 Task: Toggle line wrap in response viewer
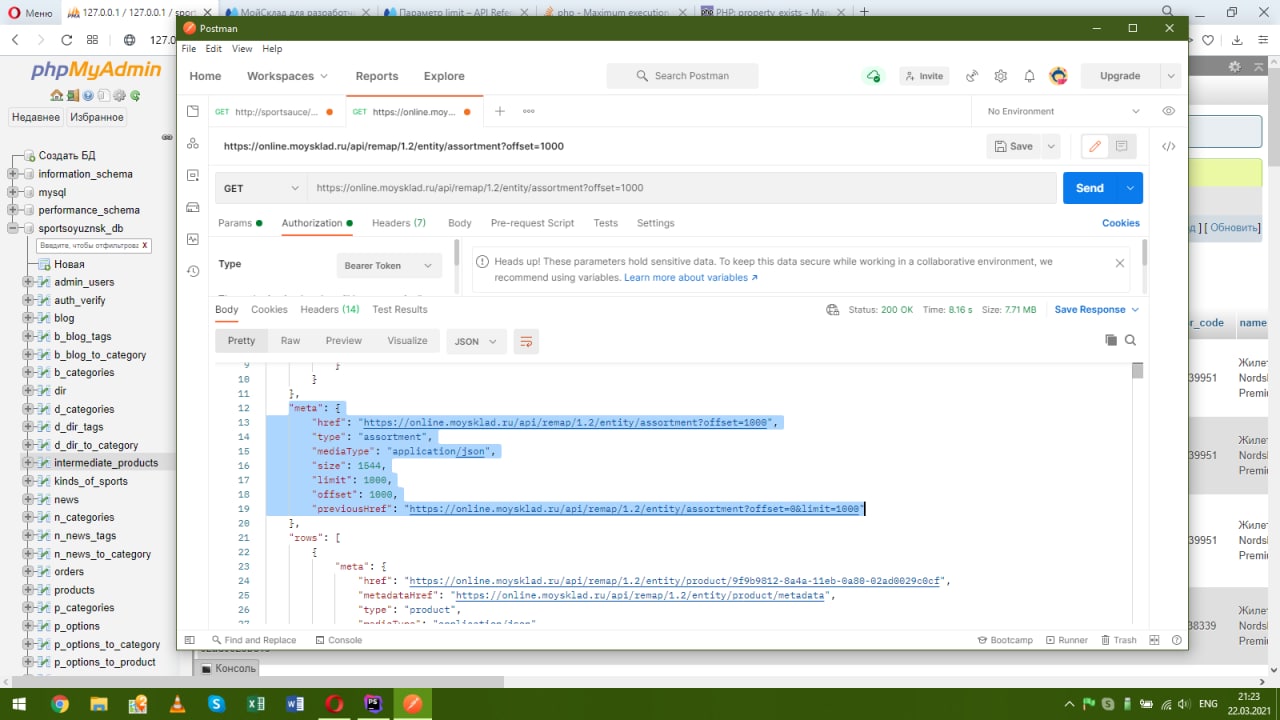(526, 341)
